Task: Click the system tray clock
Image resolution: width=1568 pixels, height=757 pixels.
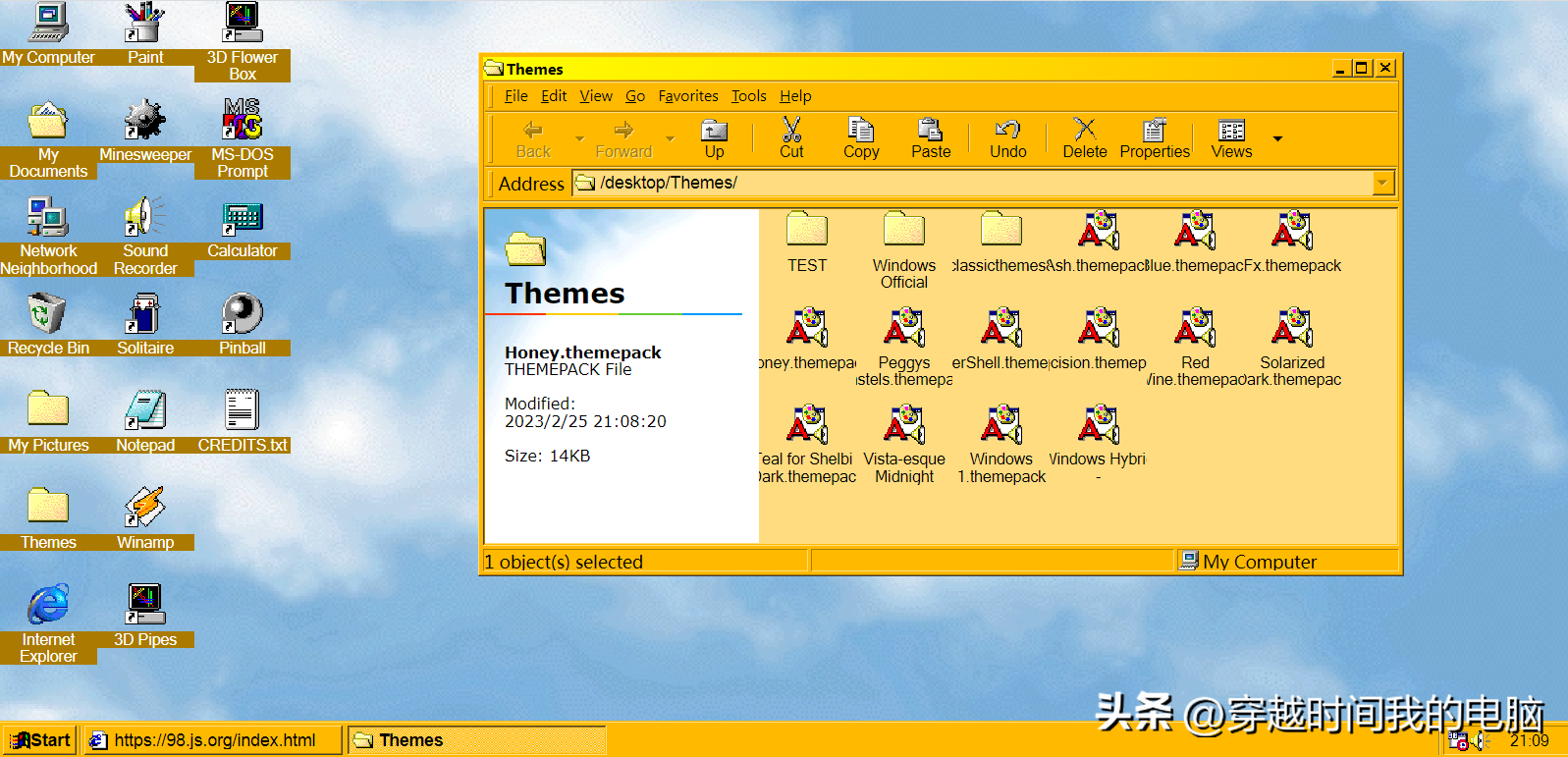Action: coord(1530,741)
